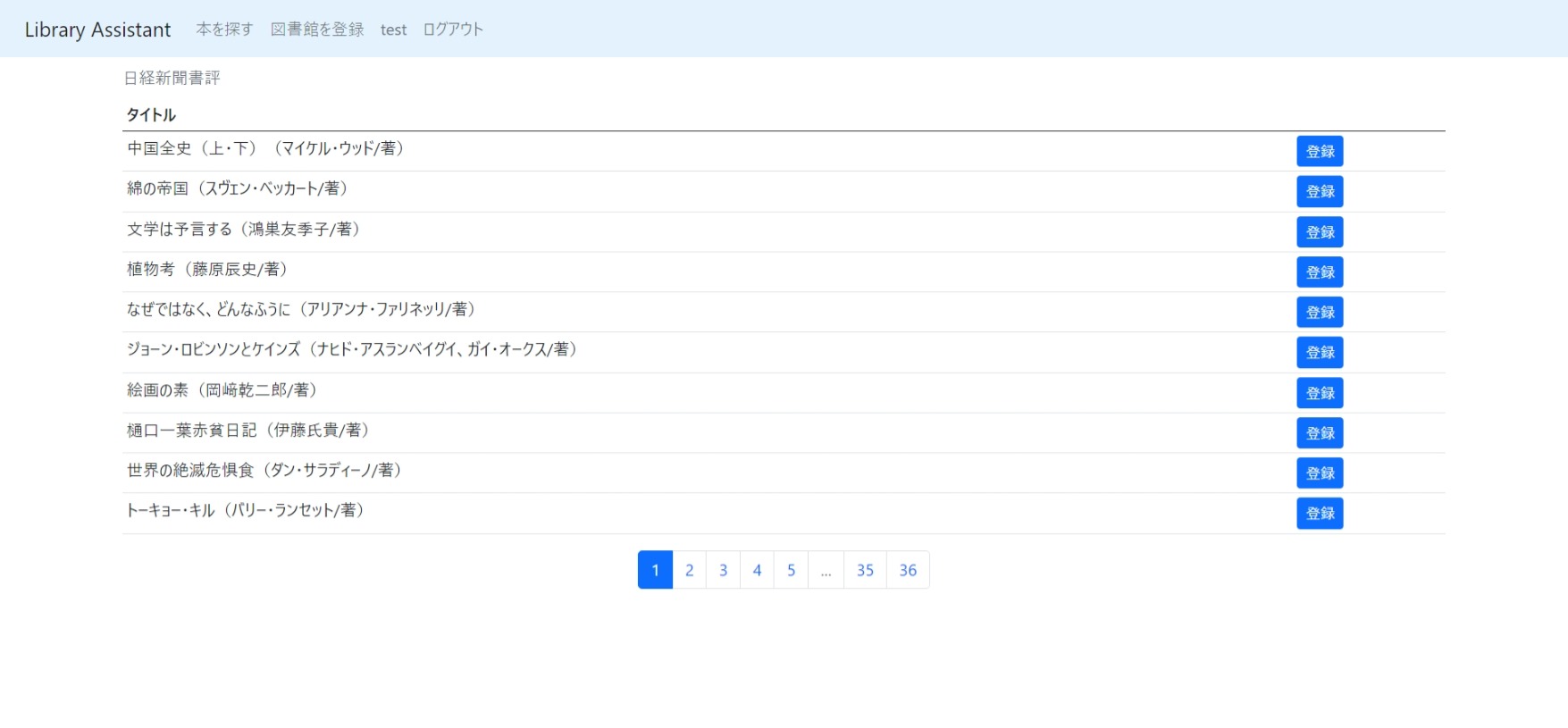Click the Library Assistant brand link
1568x728 pixels.
pyautogui.click(x=97, y=29)
